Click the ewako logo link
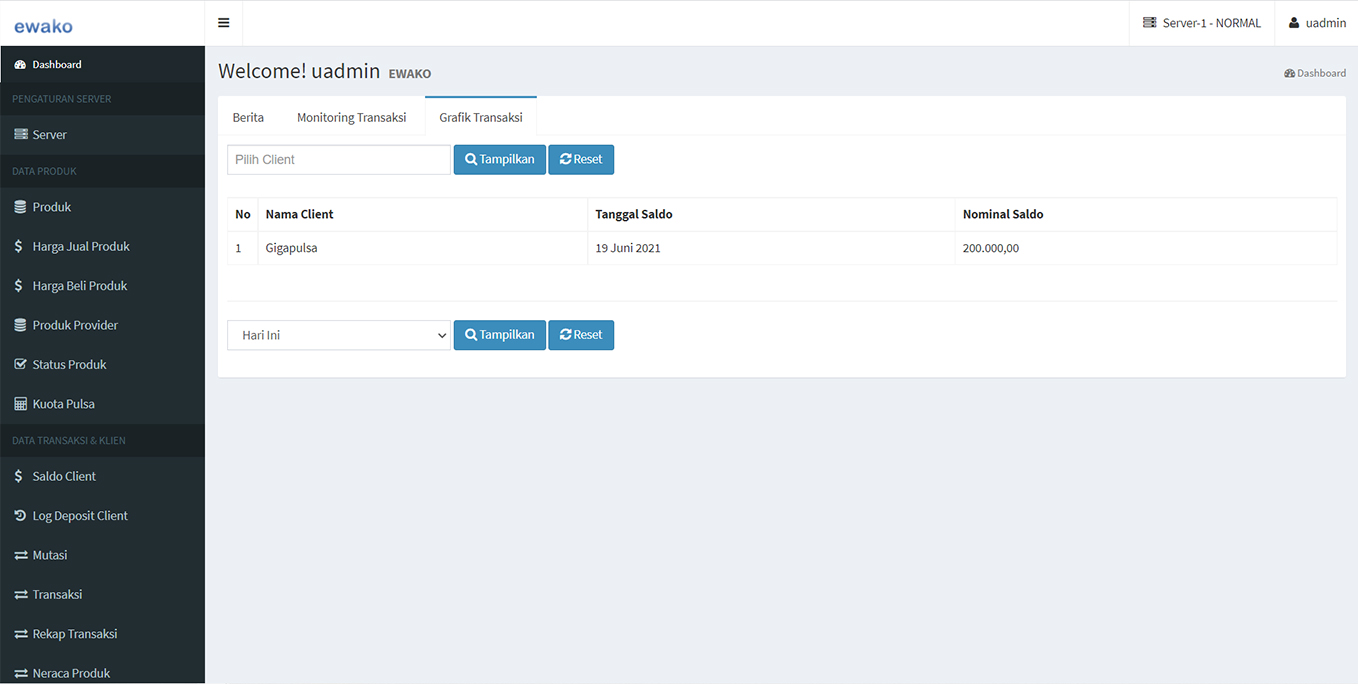This screenshot has height=684, width=1358. pos(43,26)
